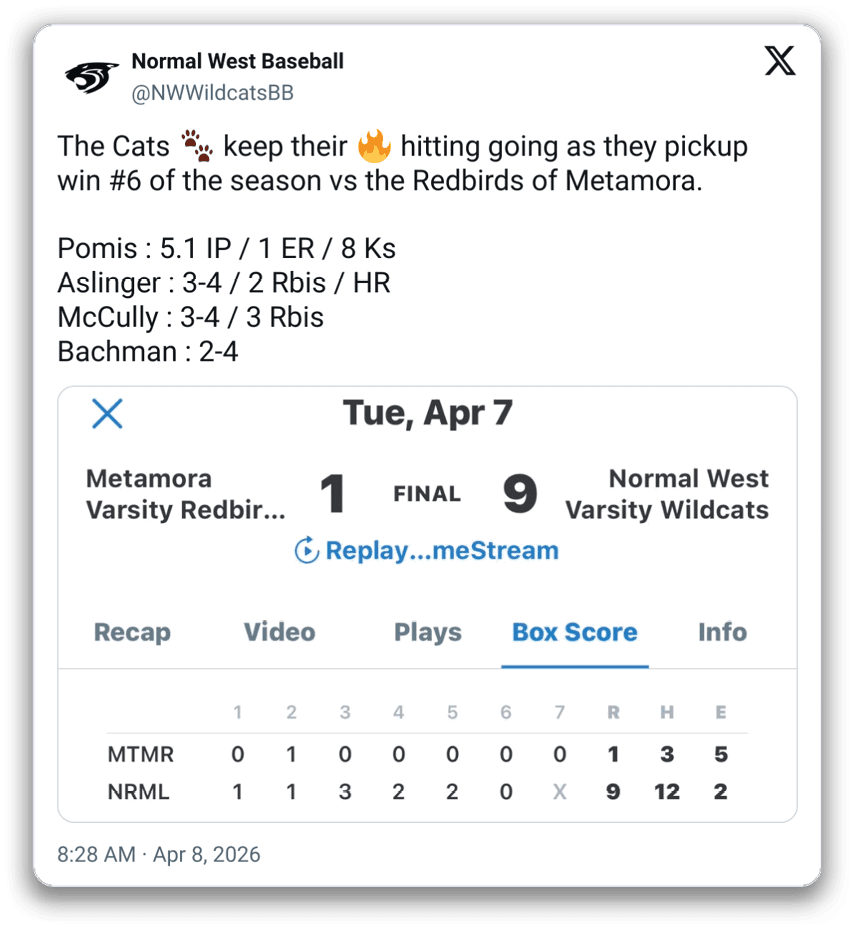Click the fire emoji in tweet

point(373,148)
